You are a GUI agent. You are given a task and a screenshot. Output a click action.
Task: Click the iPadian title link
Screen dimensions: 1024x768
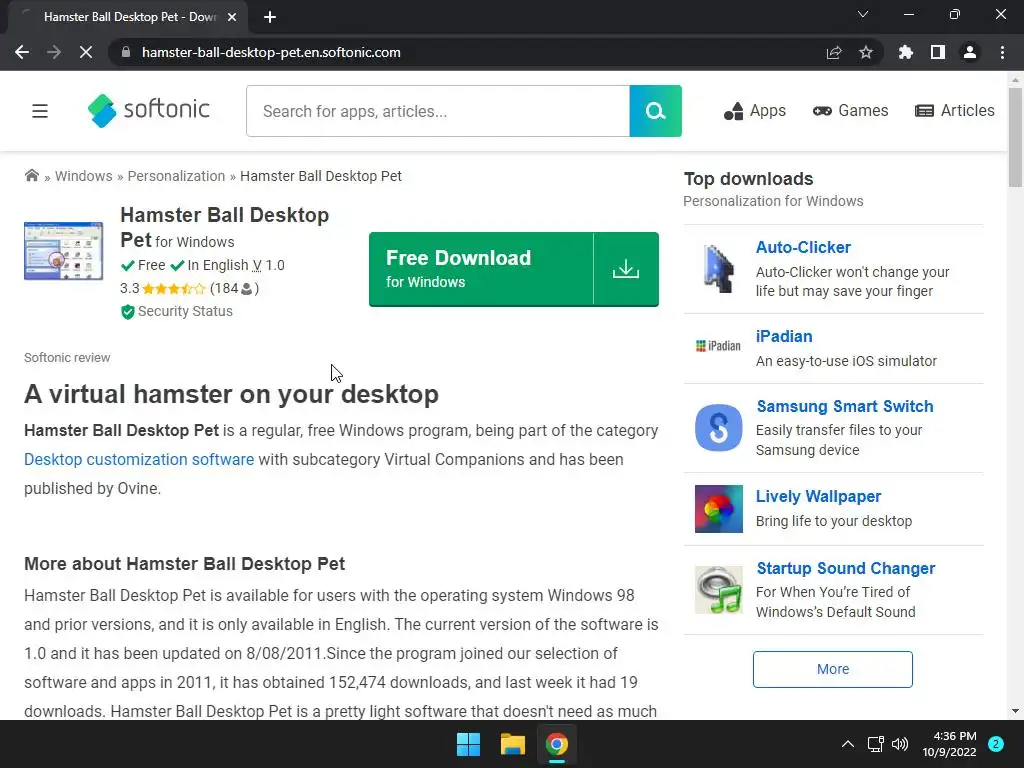coord(784,336)
